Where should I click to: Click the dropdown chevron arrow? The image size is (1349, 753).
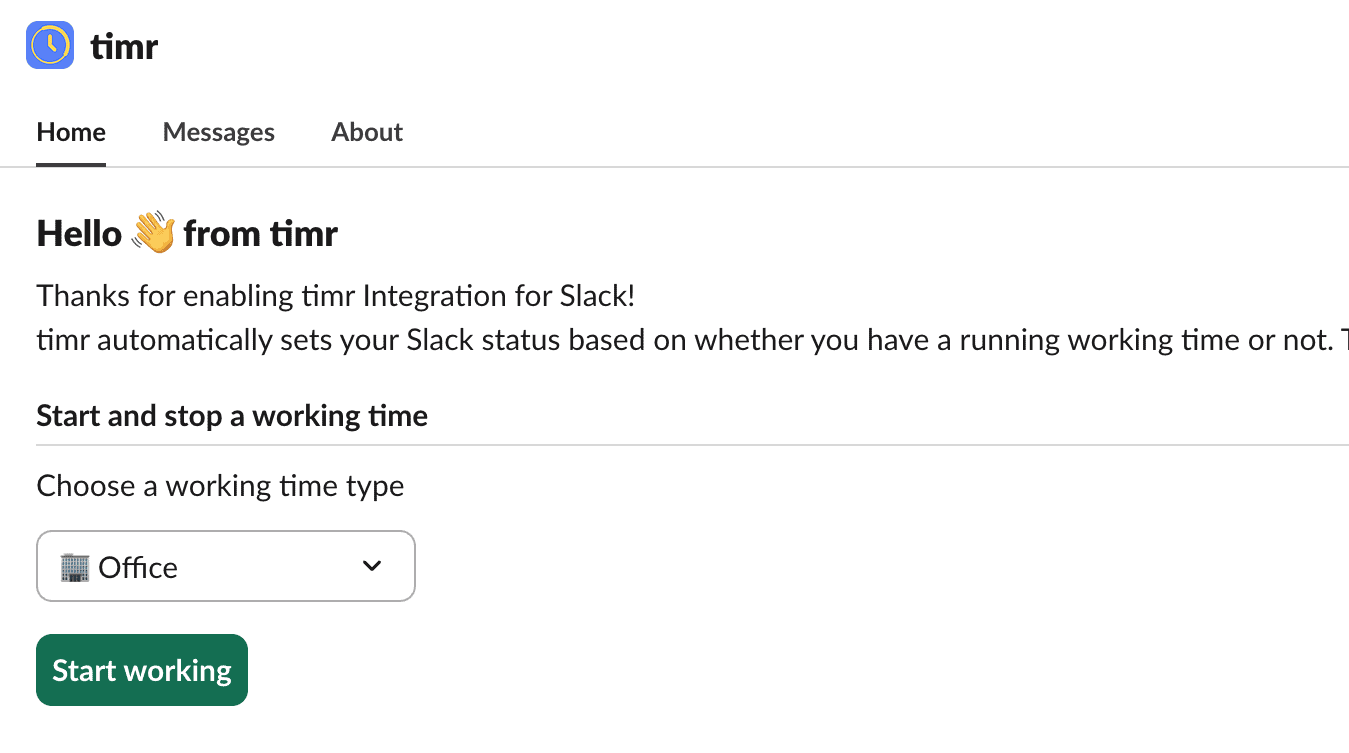(372, 566)
